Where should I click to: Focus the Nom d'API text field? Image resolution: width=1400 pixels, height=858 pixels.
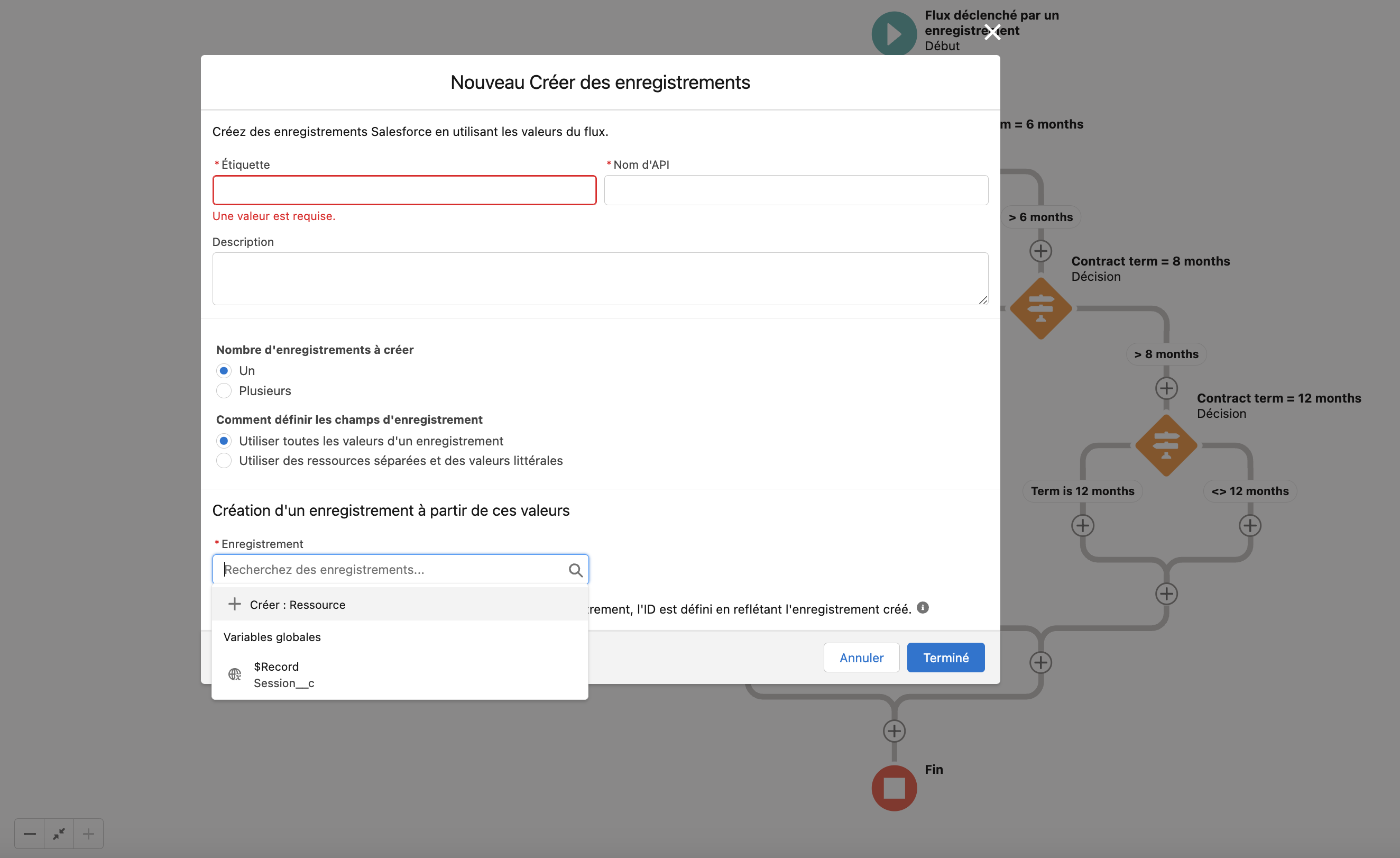(796, 190)
